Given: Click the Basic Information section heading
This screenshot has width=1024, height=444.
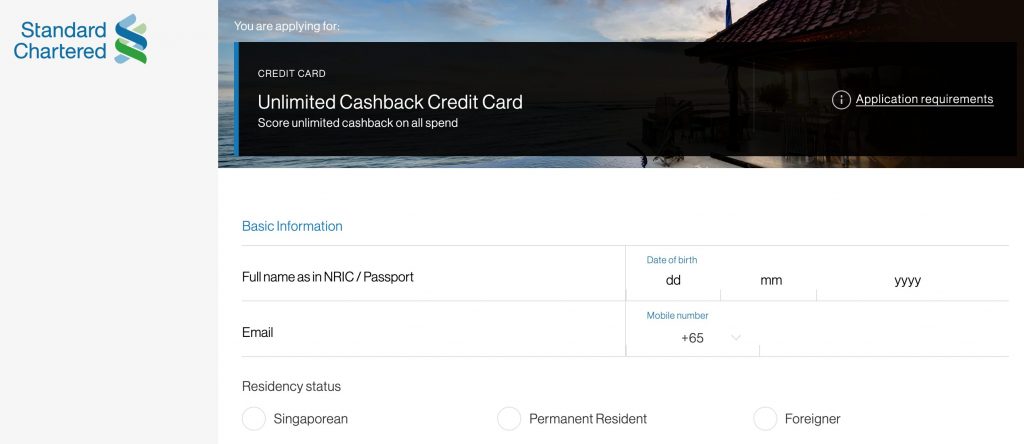Looking at the screenshot, I should tap(292, 227).
